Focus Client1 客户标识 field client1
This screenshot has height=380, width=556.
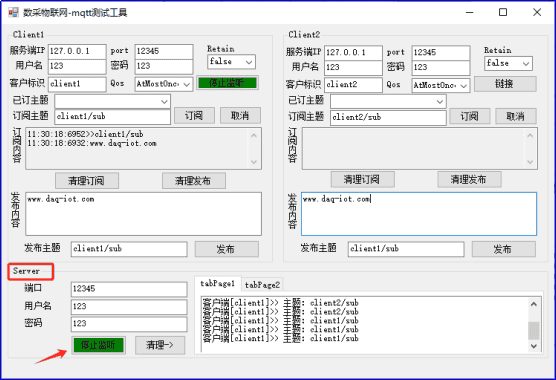77,84
